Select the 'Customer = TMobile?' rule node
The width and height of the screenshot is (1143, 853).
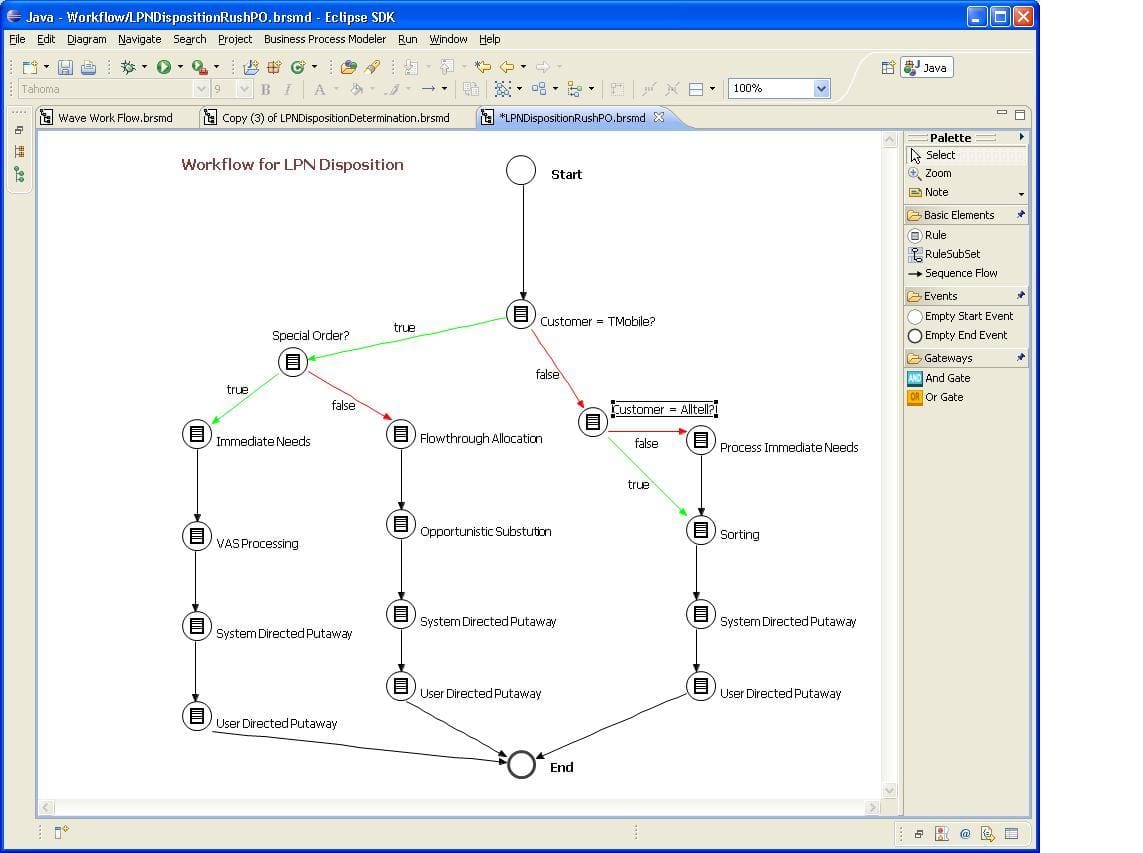coord(520,314)
